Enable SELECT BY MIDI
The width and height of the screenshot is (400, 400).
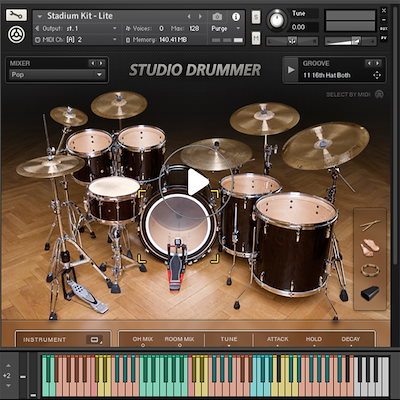[354, 95]
